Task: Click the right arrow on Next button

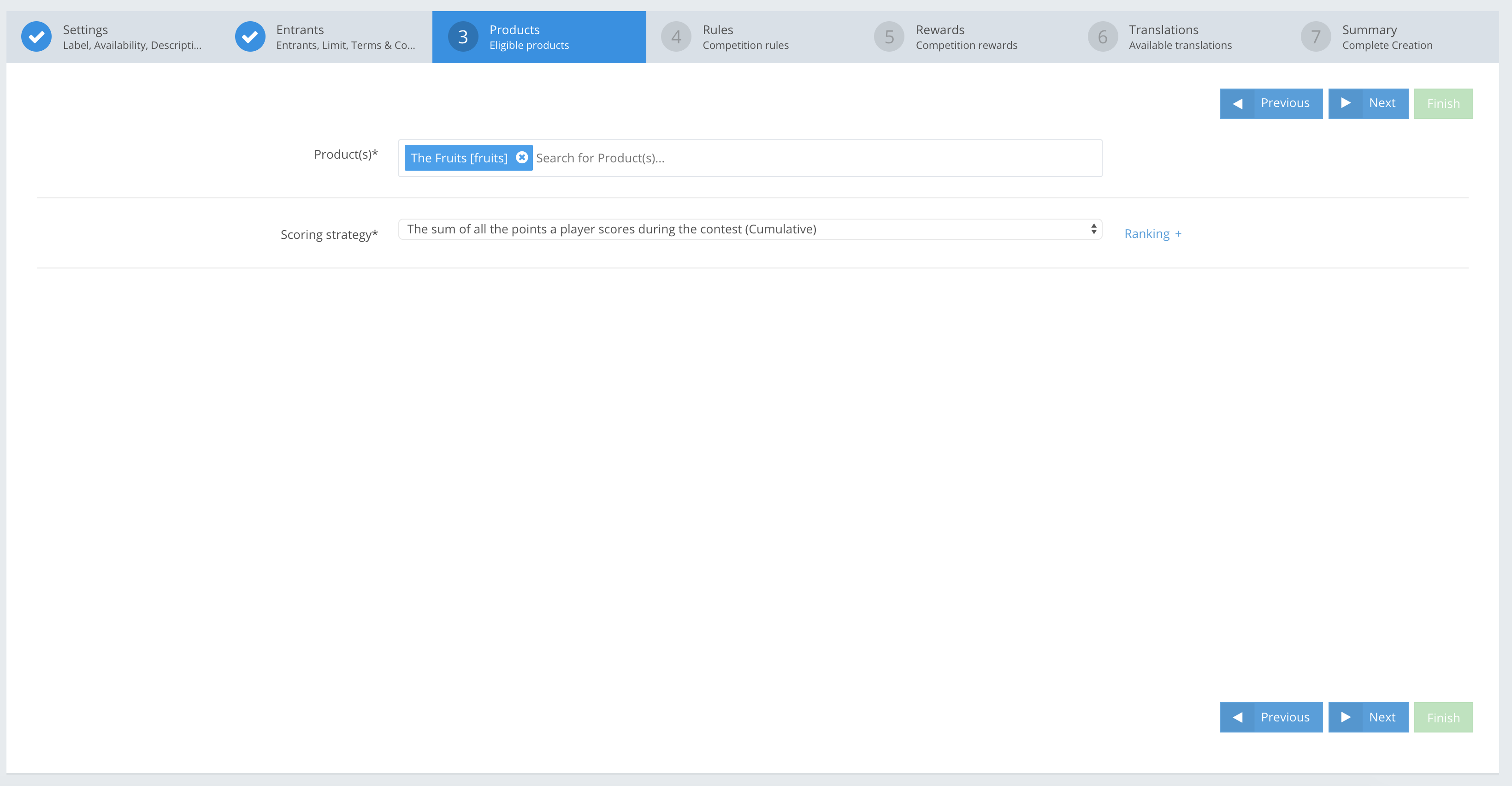Action: 1347,103
